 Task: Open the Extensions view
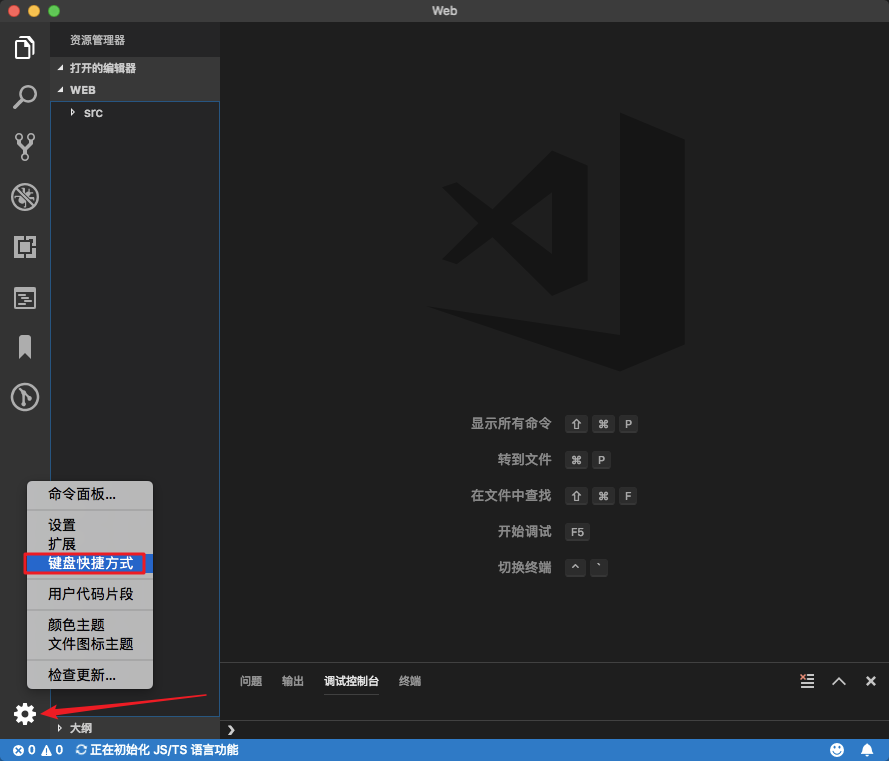(x=25, y=247)
